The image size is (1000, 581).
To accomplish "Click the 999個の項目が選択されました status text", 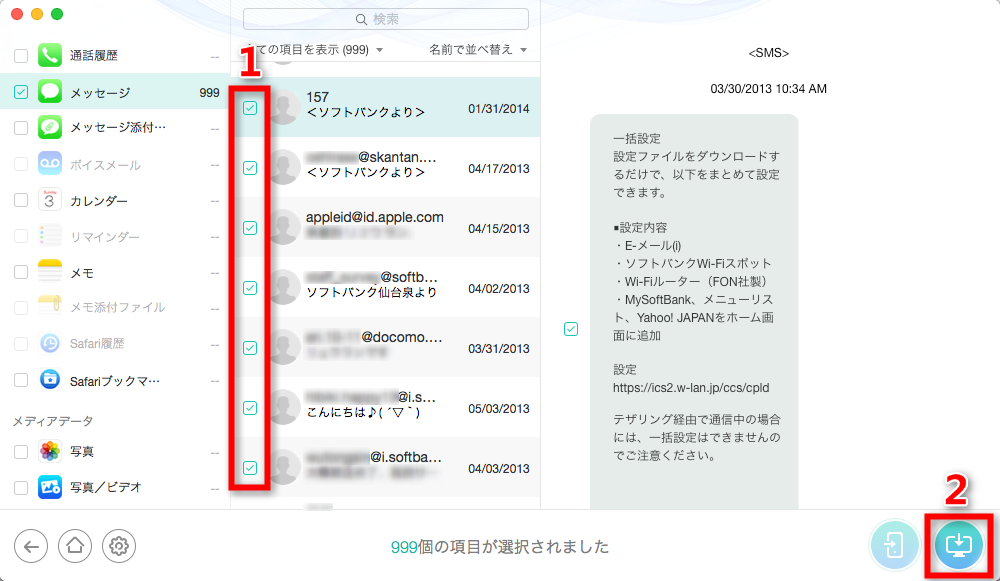I will pos(499,547).
